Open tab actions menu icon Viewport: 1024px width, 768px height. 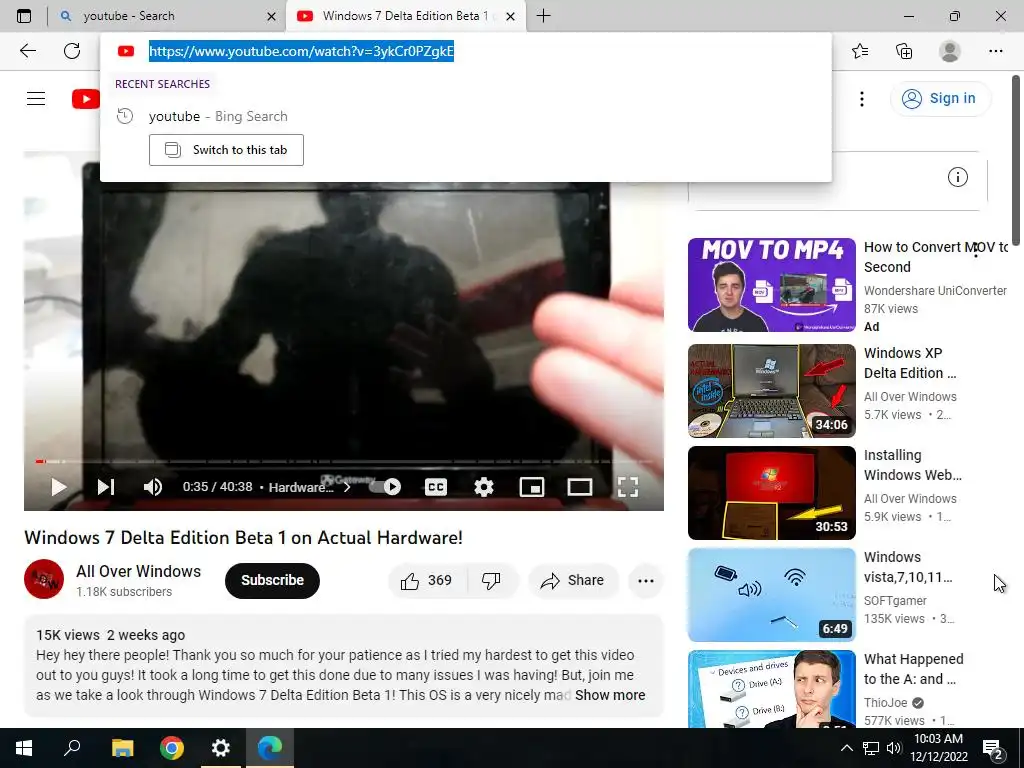point(24,16)
